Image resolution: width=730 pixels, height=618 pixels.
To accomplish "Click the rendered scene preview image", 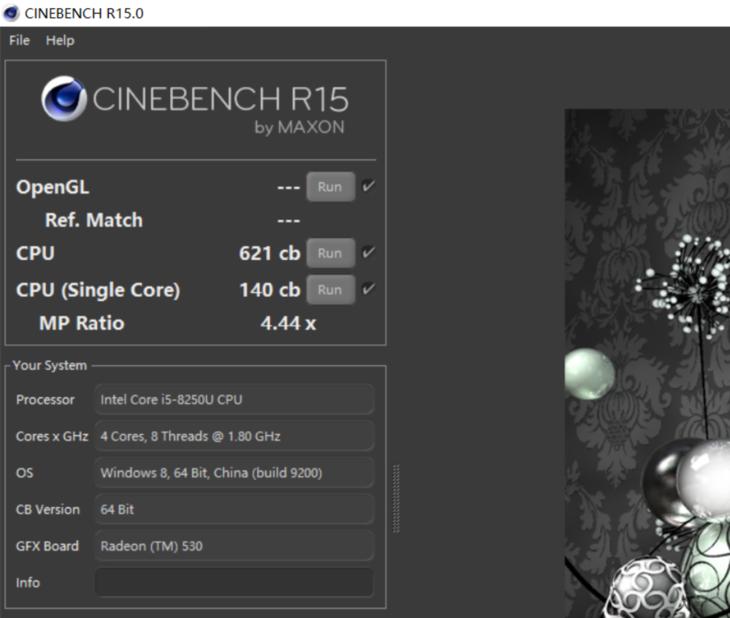I will [647, 363].
